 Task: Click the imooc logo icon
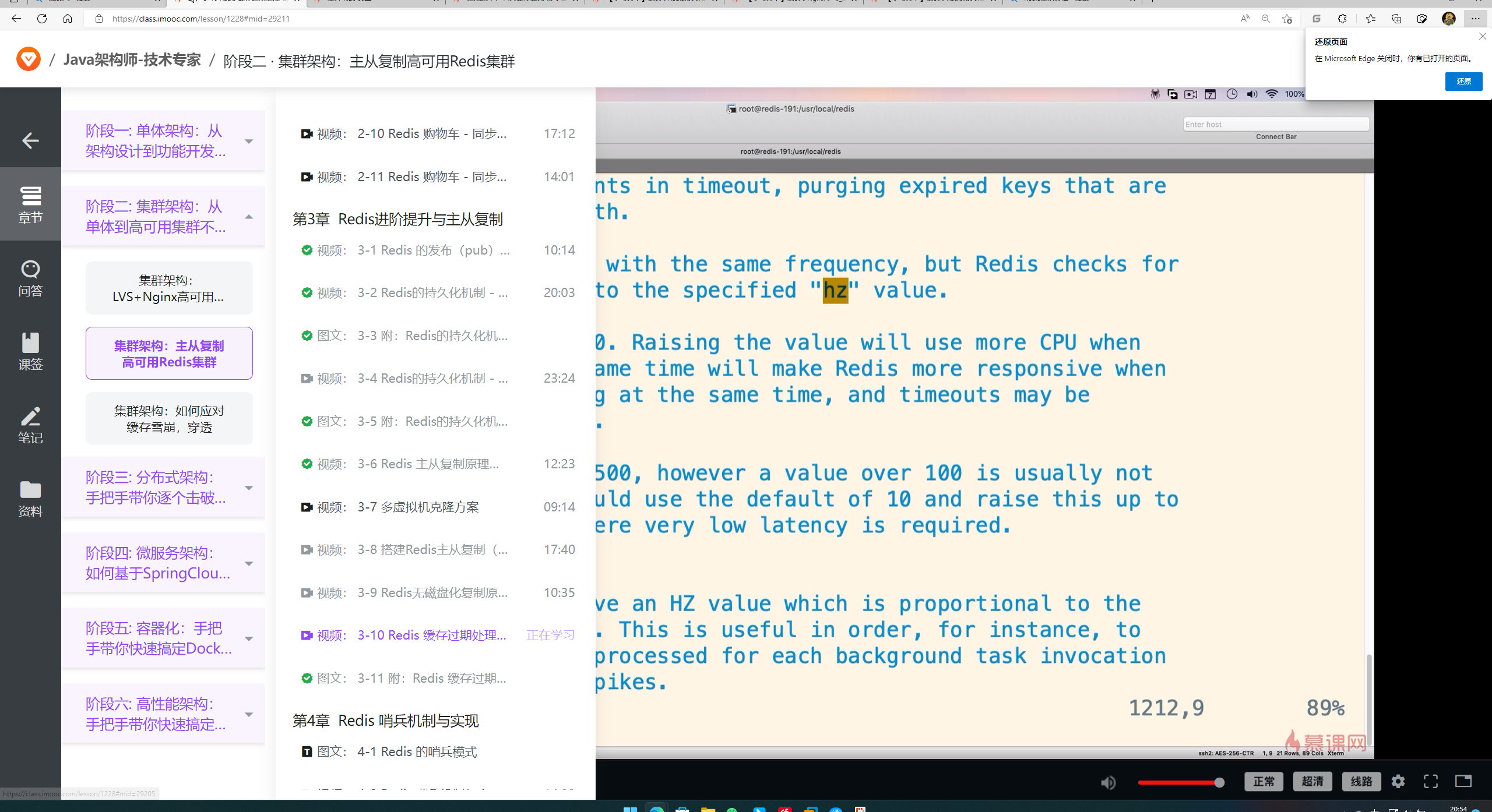pos(28,59)
